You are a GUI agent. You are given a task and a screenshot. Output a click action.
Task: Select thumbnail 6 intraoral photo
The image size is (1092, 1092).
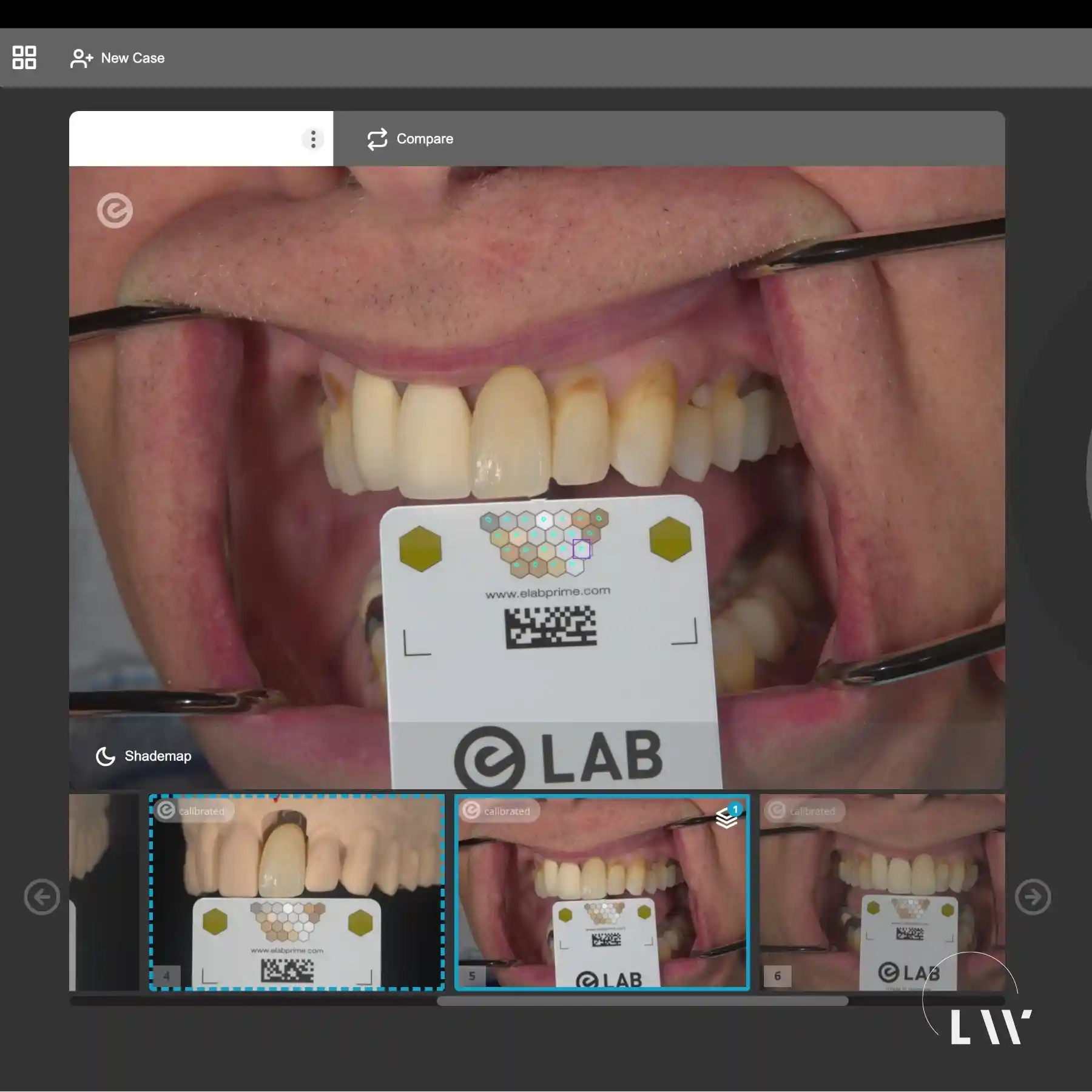[882, 892]
